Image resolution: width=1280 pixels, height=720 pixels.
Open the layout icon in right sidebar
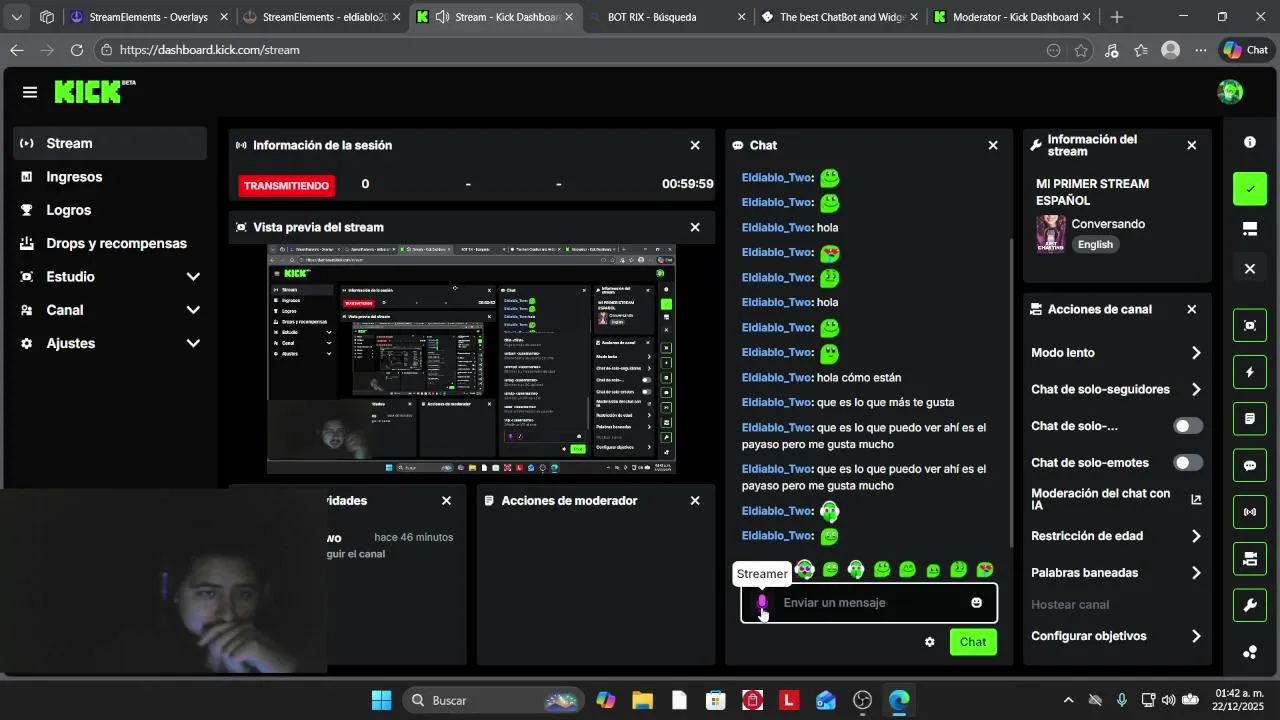1250,229
